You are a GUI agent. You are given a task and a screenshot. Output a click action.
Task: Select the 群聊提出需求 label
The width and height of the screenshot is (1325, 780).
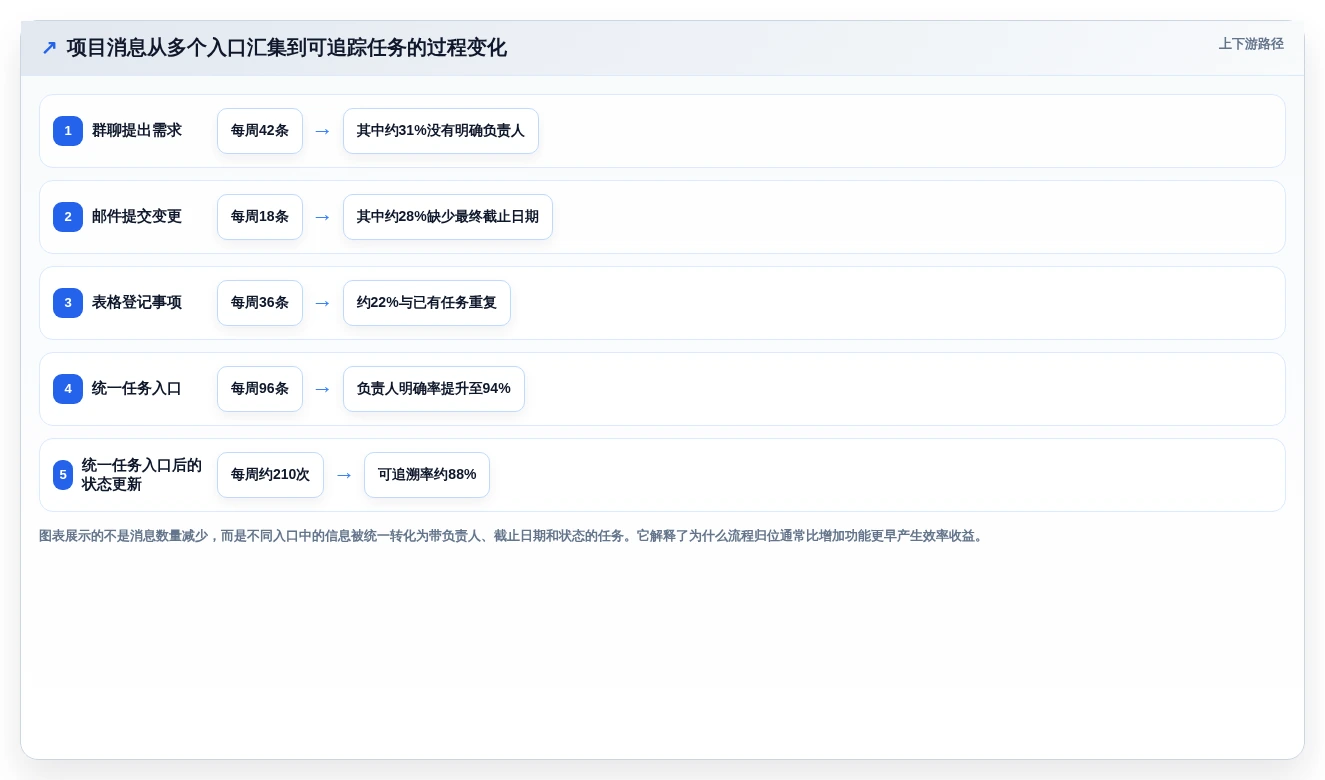[x=137, y=131]
